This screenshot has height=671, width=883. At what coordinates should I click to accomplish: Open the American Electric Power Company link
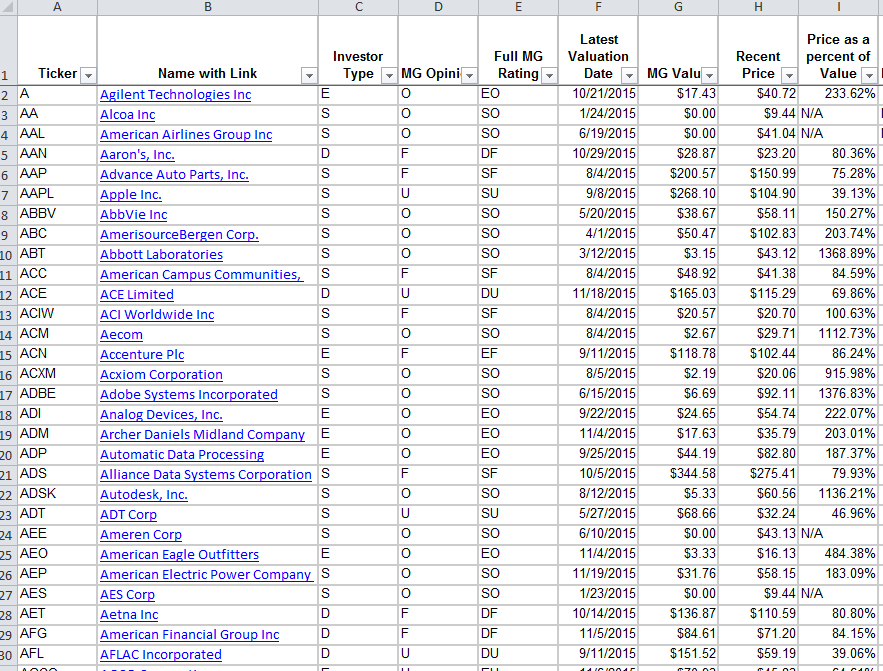[x=206, y=574]
